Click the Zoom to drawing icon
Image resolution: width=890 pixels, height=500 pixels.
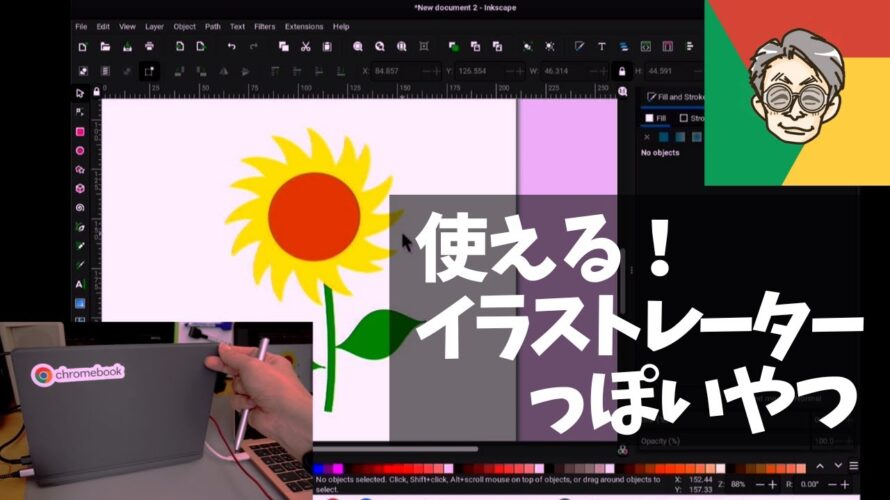tap(380, 47)
